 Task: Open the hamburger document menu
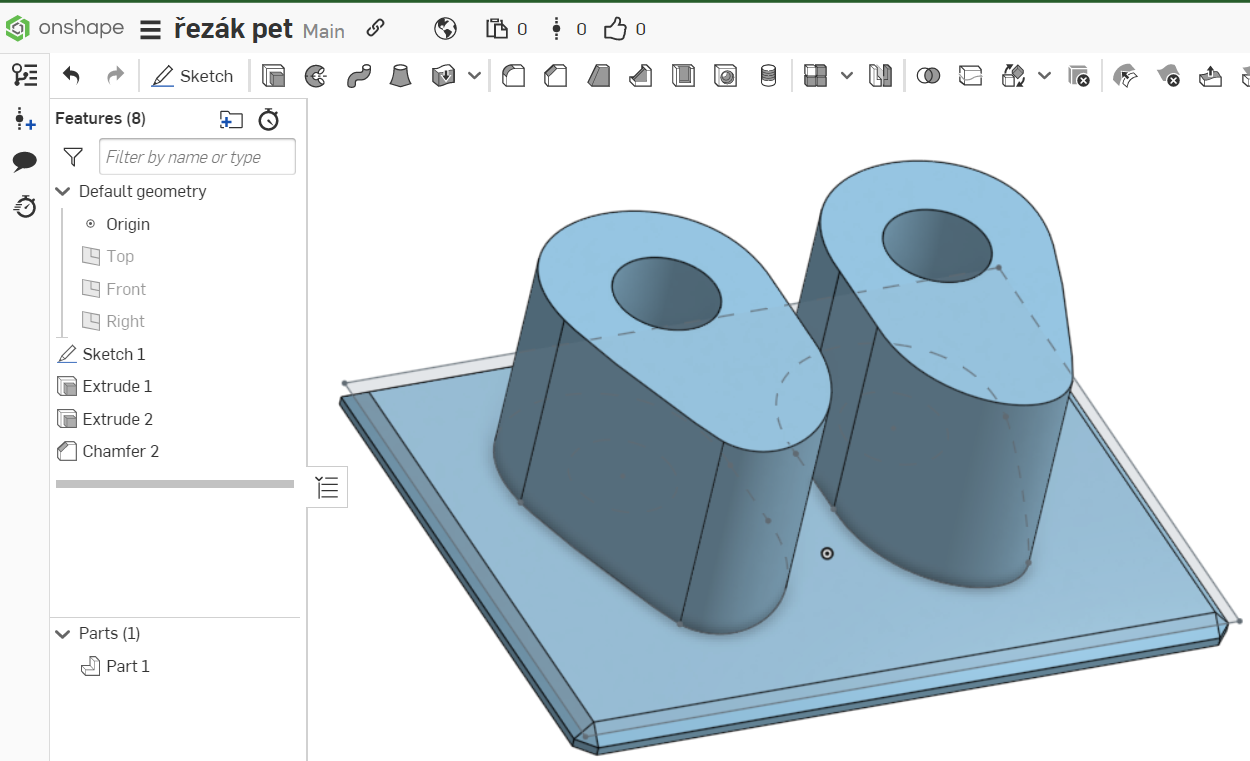[x=150, y=30]
